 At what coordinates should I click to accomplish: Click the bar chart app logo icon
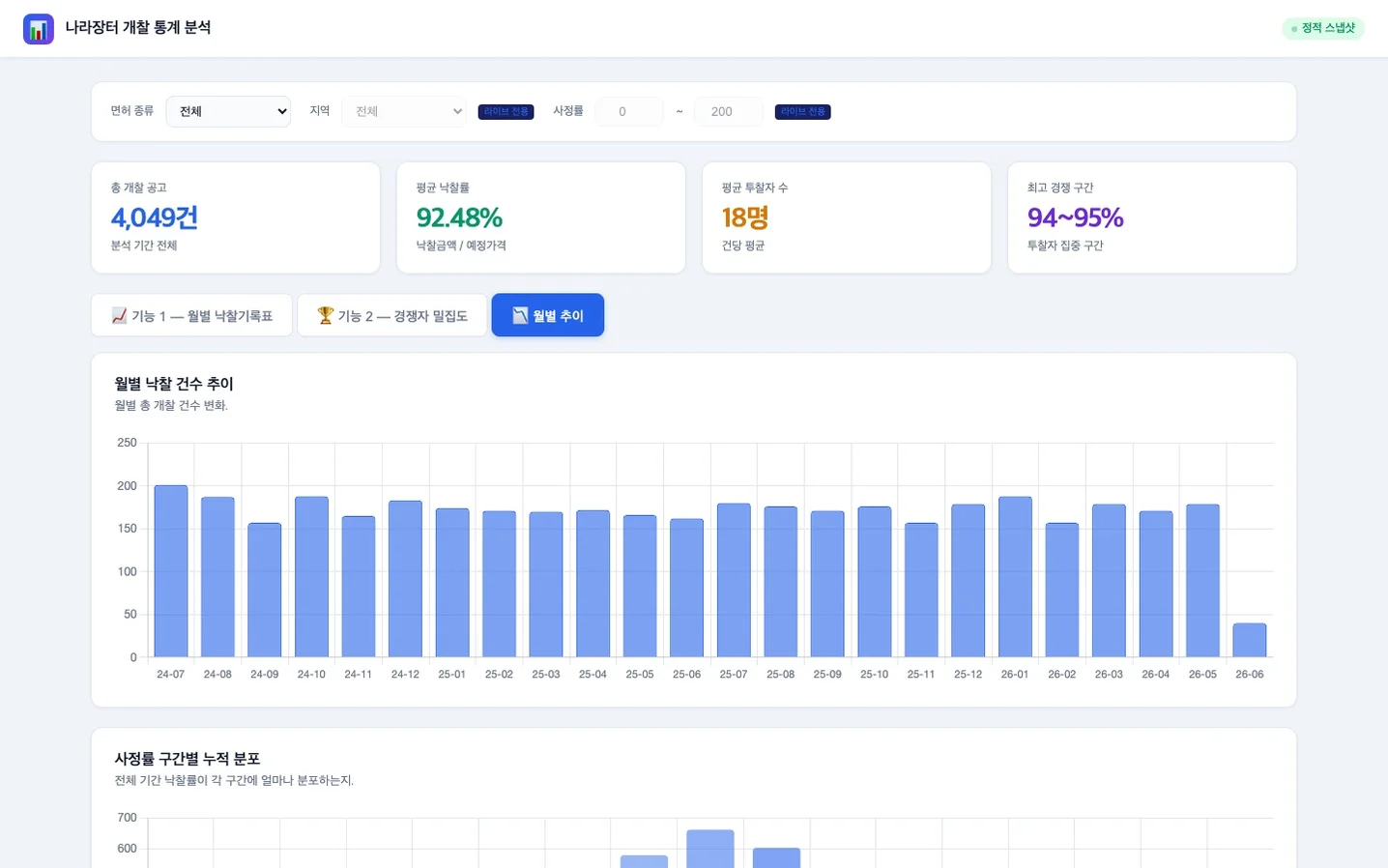[39, 29]
